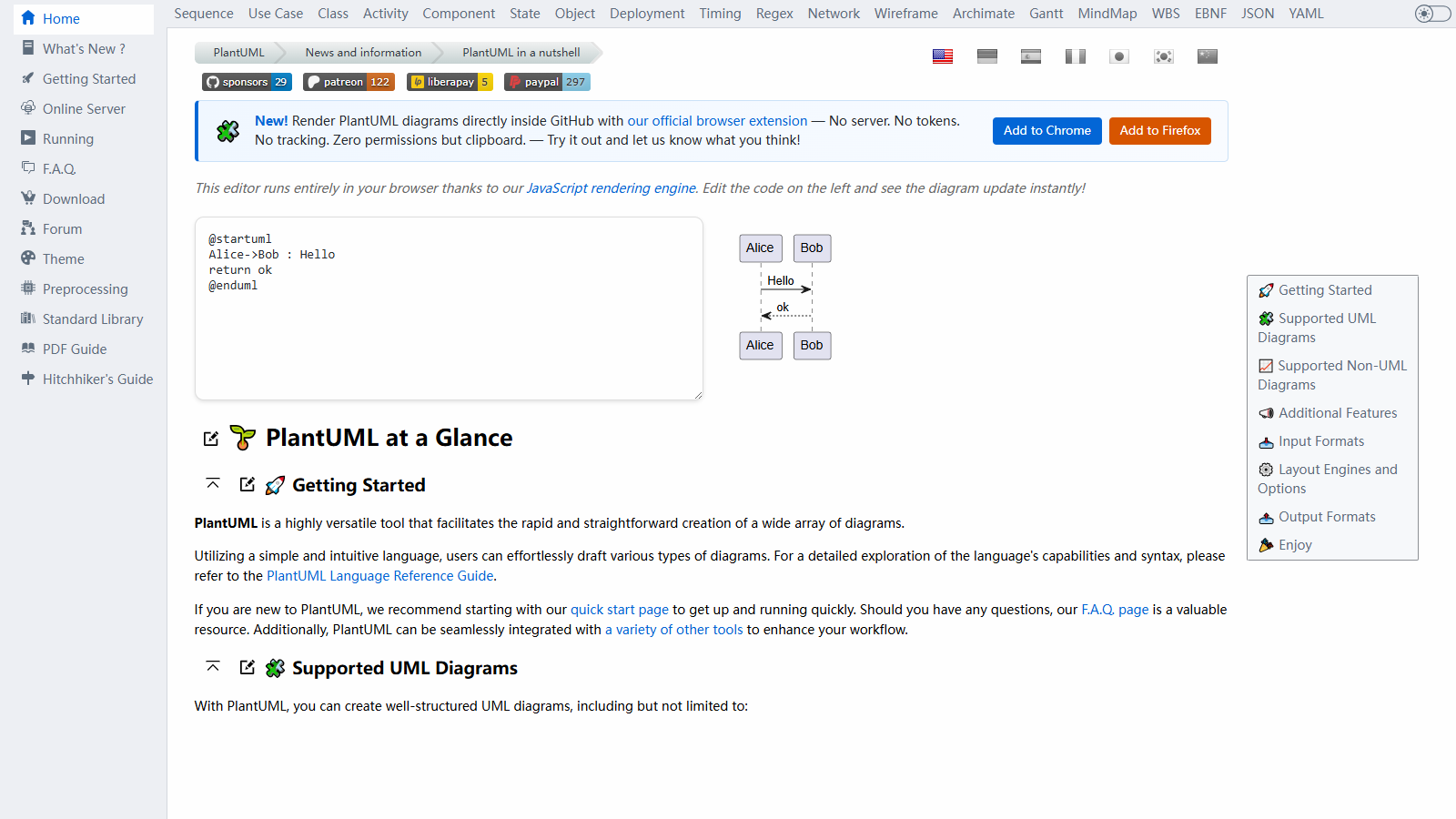
Task: Open the Sequence diagram menu item
Action: pos(204,14)
